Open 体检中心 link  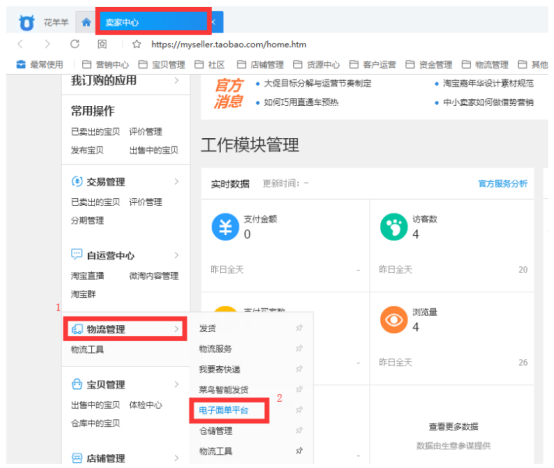[x=146, y=405]
